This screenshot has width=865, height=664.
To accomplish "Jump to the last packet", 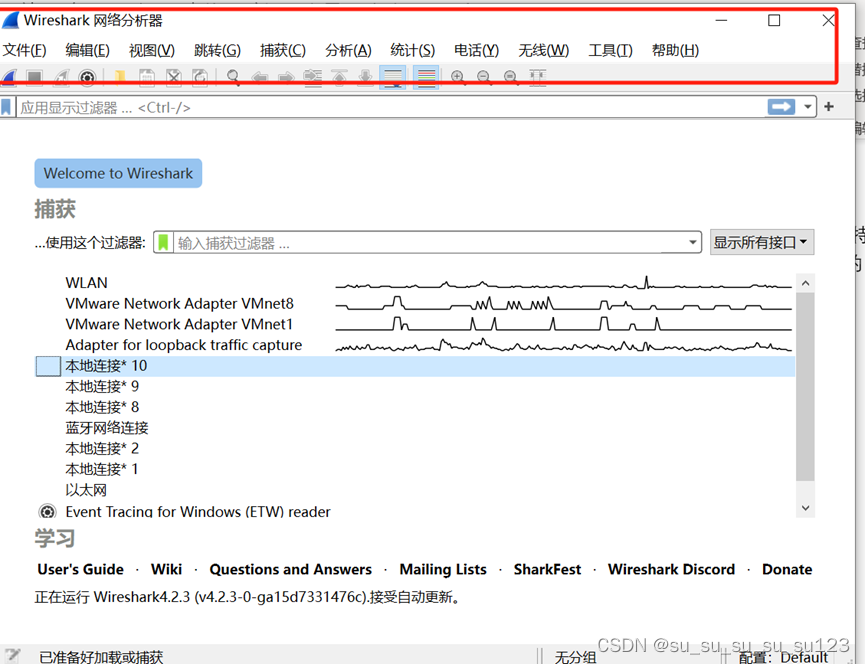I will tap(366, 77).
